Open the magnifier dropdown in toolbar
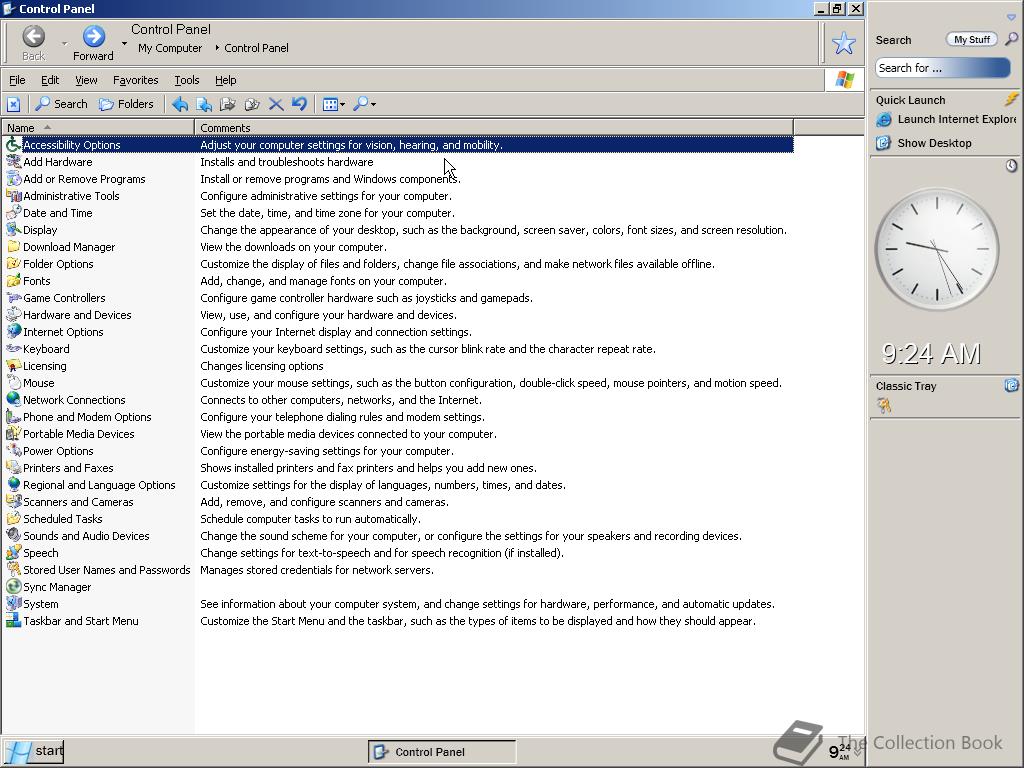This screenshot has width=1024, height=768. [364, 104]
